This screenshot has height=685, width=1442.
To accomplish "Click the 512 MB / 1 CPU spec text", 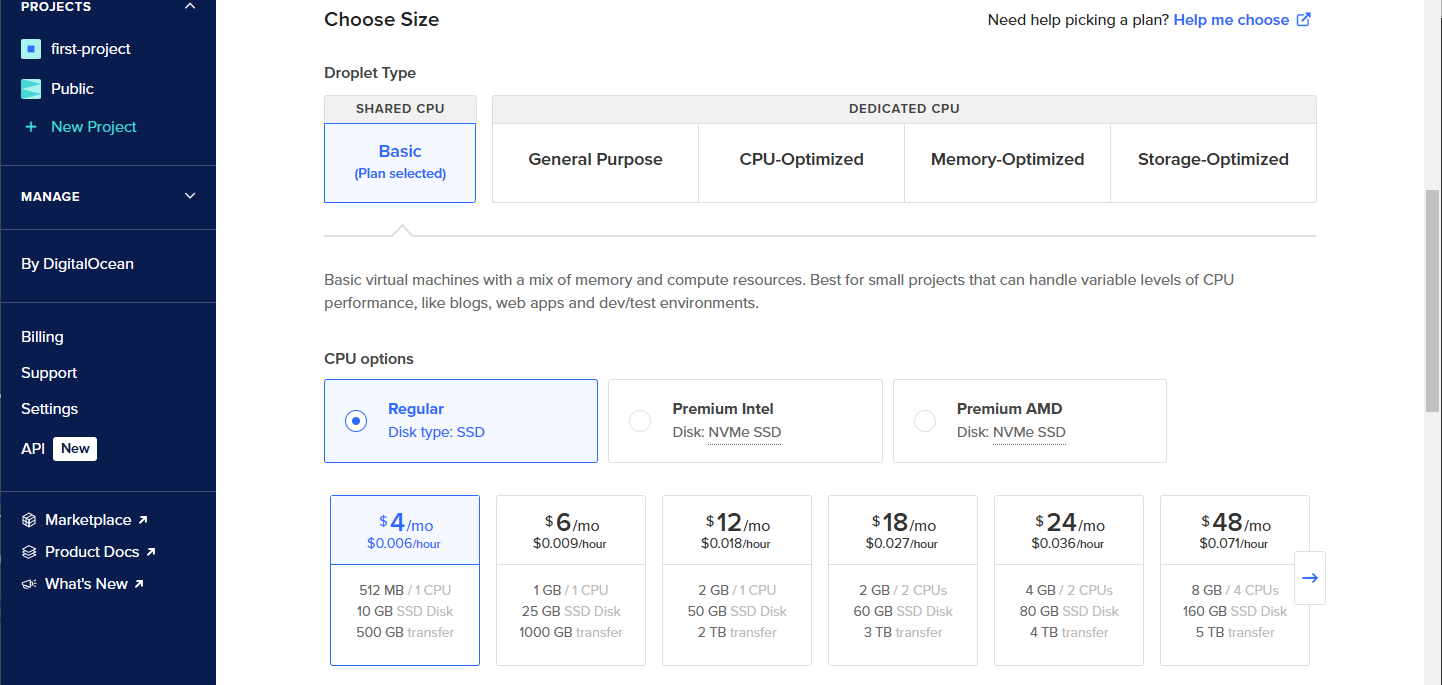I will click(x=405, y=590).
